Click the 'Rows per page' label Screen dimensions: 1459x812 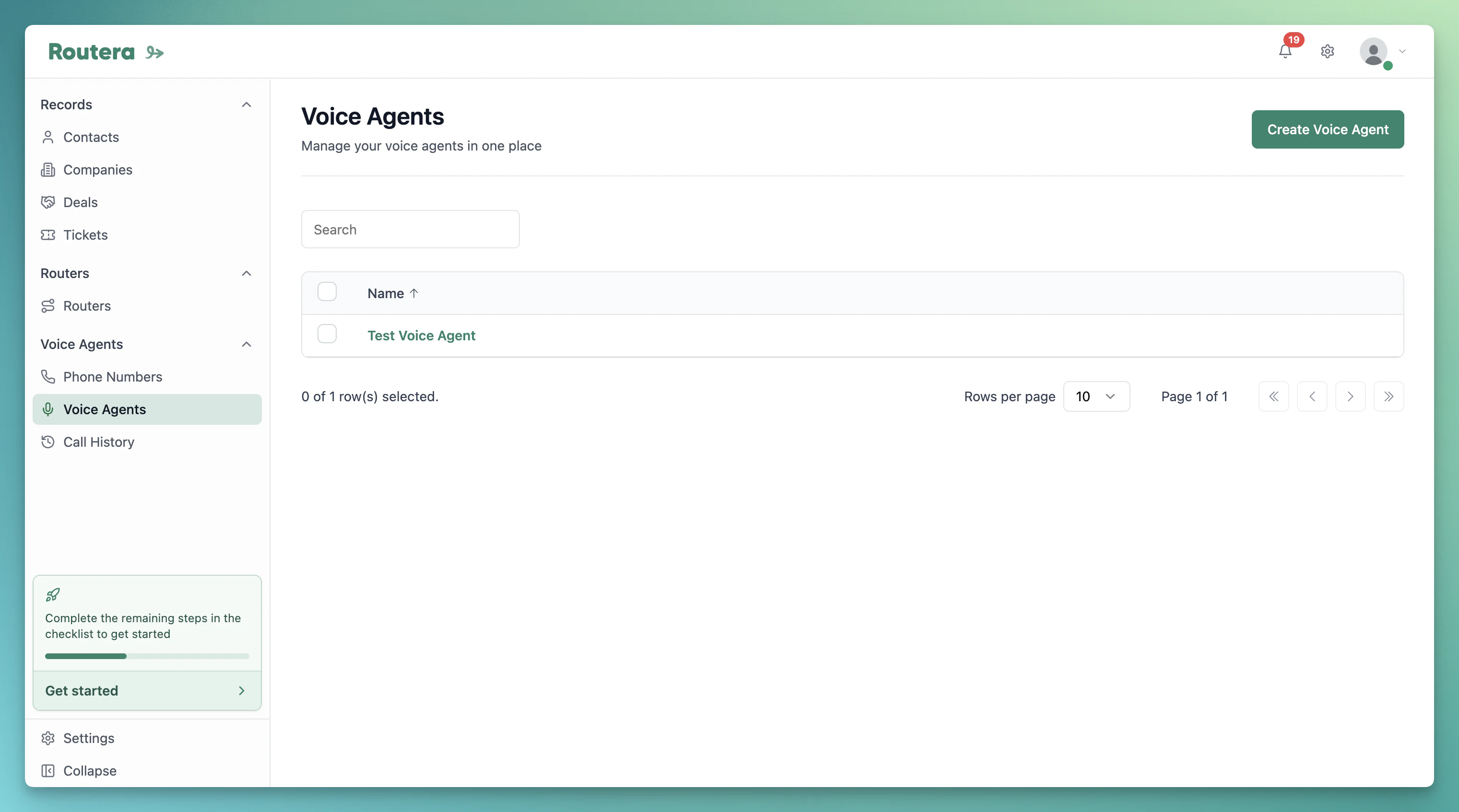click(x=1010, y=396)
